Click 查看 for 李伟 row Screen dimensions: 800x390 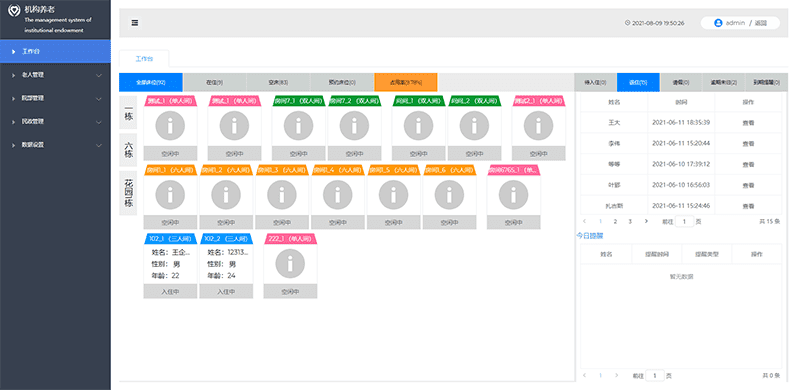coord(748,143)
